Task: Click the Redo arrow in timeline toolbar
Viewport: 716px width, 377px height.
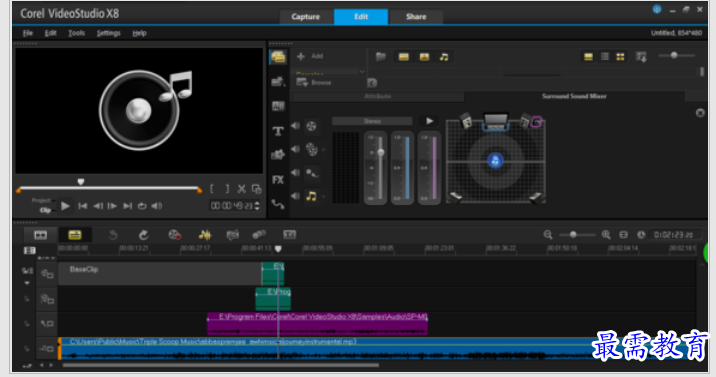Action: (143, 235)
